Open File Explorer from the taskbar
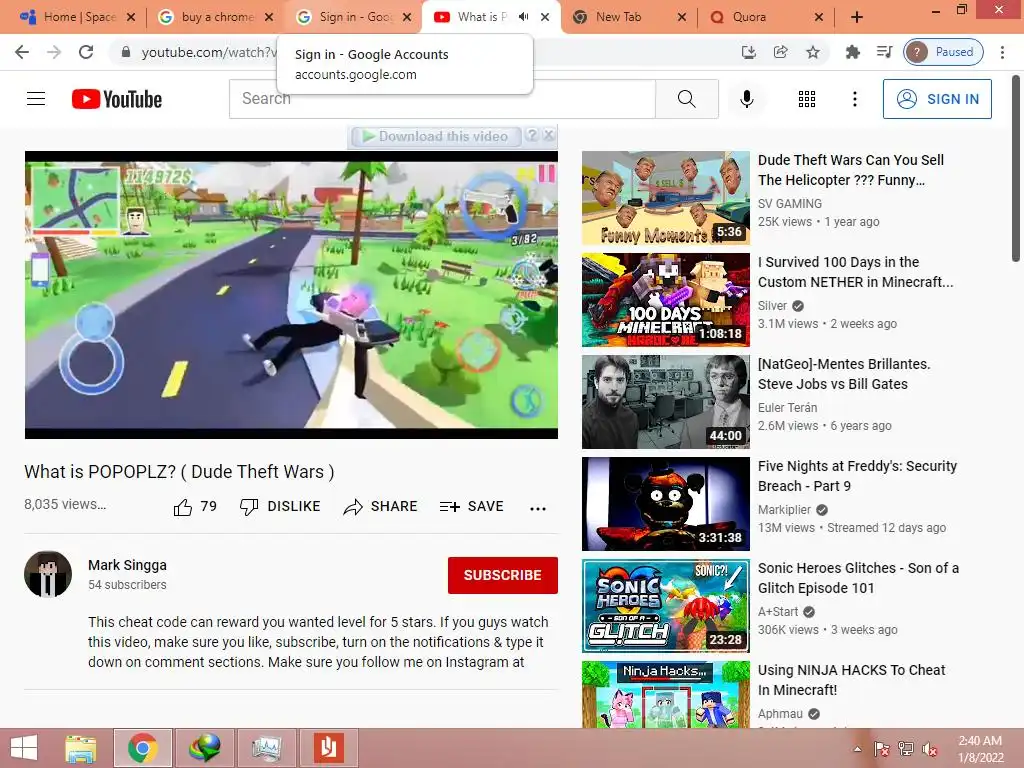The height and width of the screenshot is (768, 1024). tap(81, 748)
